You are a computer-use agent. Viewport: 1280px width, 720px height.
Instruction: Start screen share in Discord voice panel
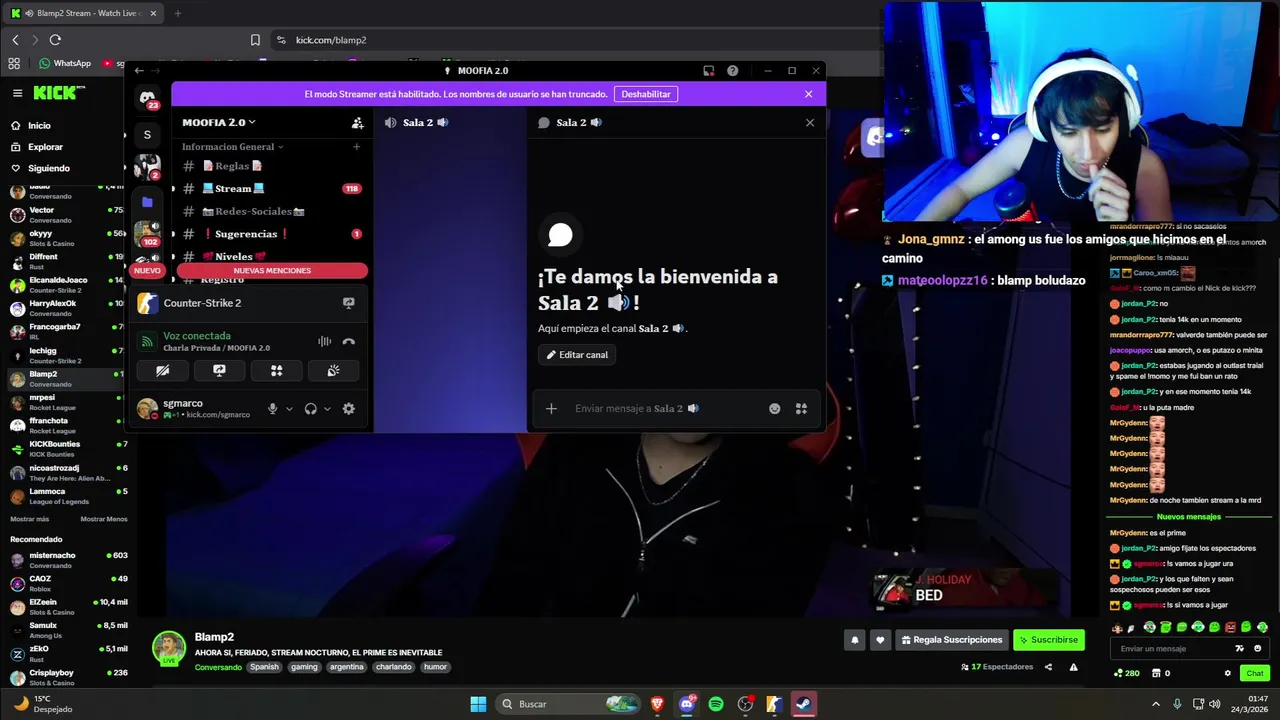pos(219,371)
